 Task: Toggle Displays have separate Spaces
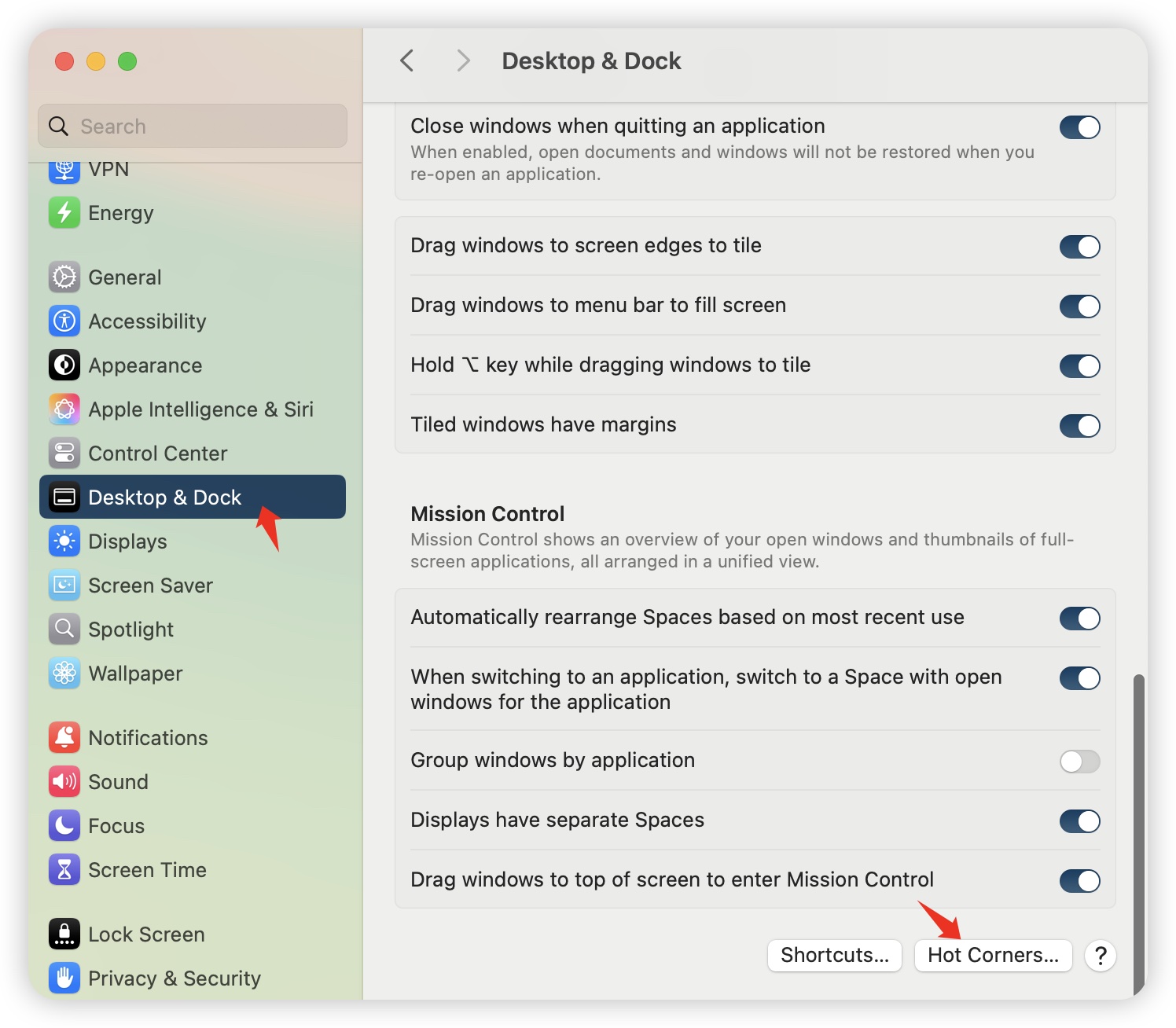coord(1080,821)
